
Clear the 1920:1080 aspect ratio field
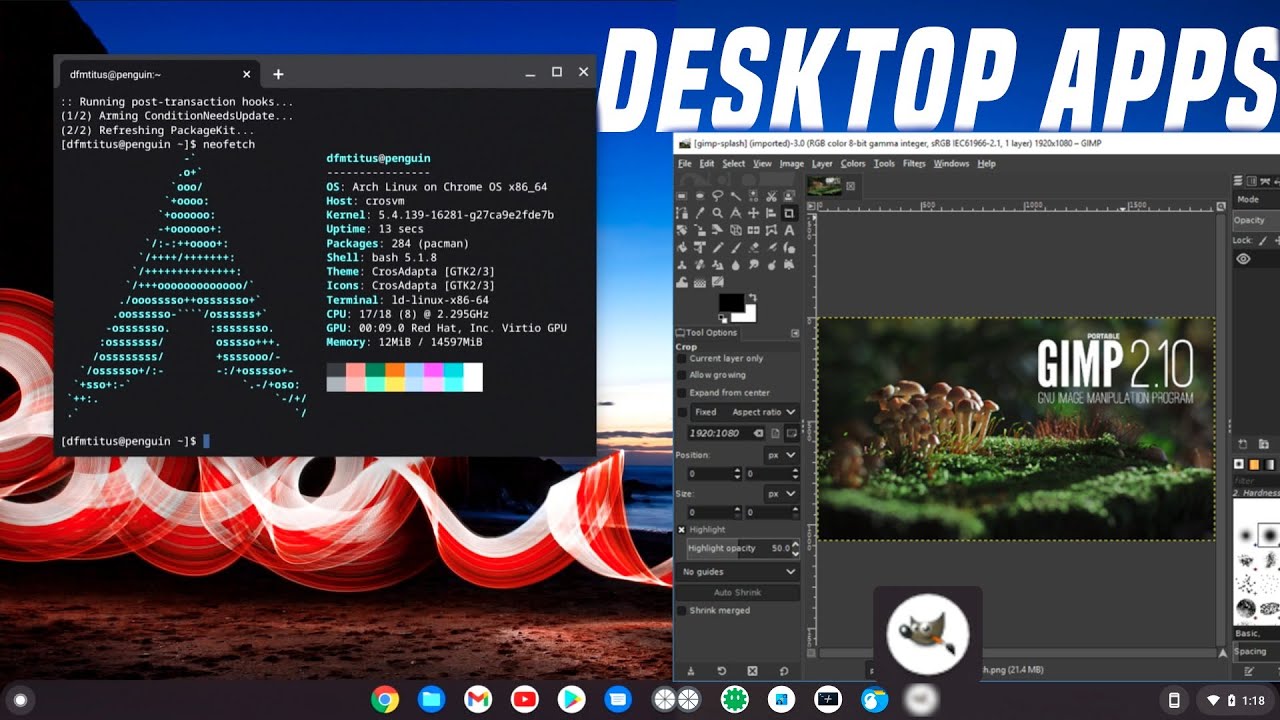click(758, 433)
